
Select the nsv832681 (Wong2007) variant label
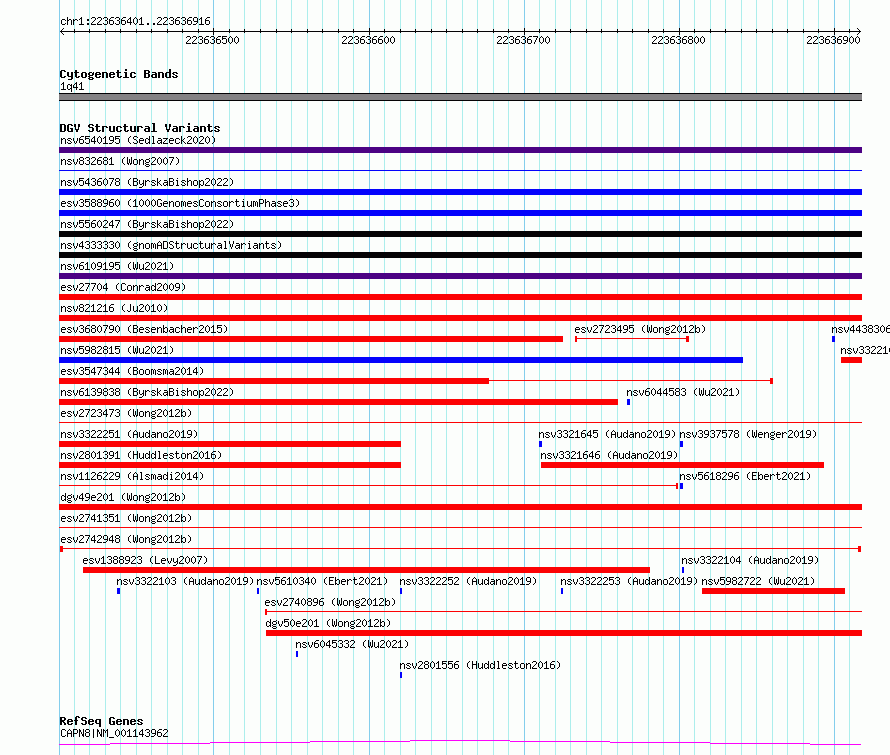pyautogui.click(x=120, y=161)
